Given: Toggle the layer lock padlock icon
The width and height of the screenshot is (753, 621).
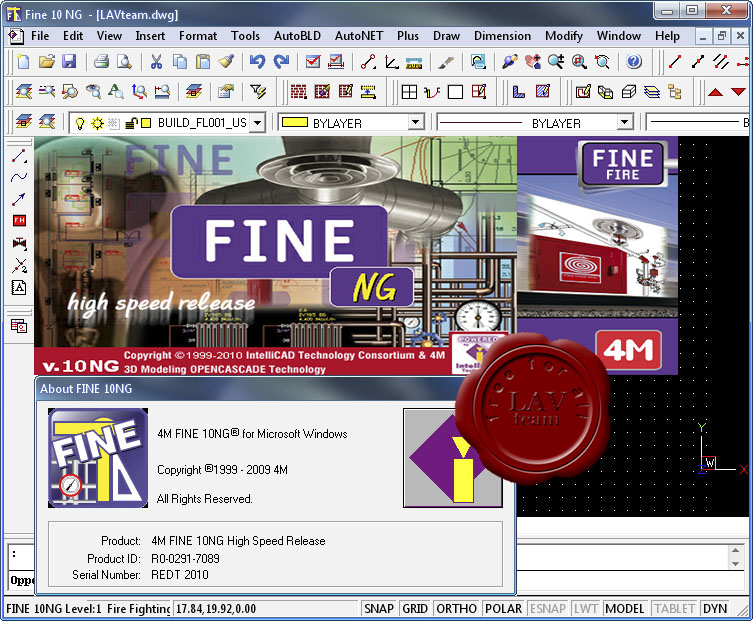Looking at the screenshot, I should point(131,123).
